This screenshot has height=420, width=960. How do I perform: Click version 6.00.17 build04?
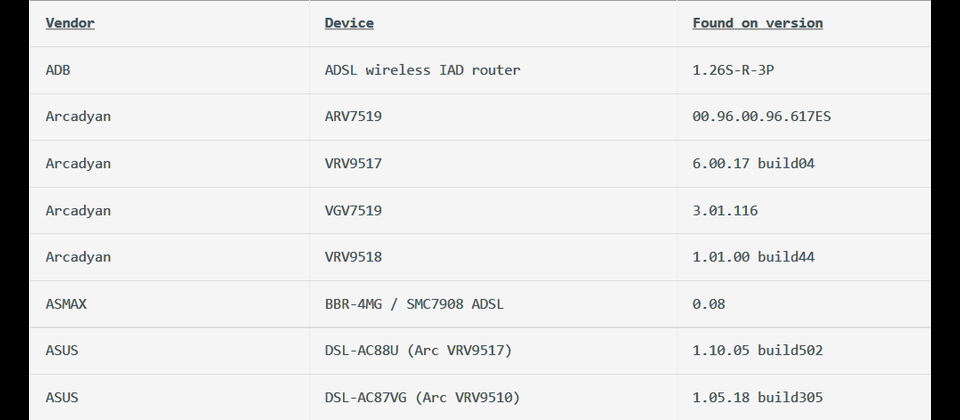754,163
